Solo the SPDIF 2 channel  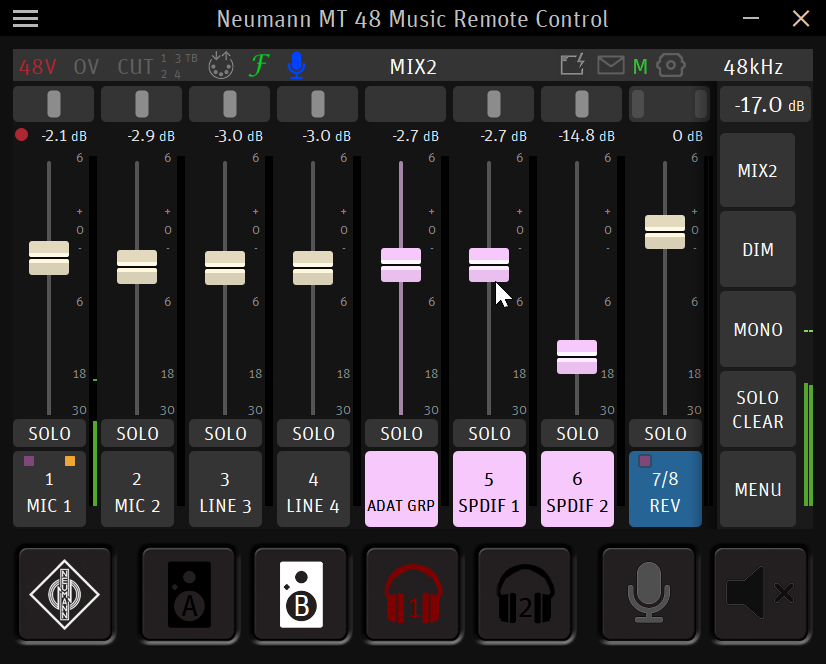(x=577, y=434)
